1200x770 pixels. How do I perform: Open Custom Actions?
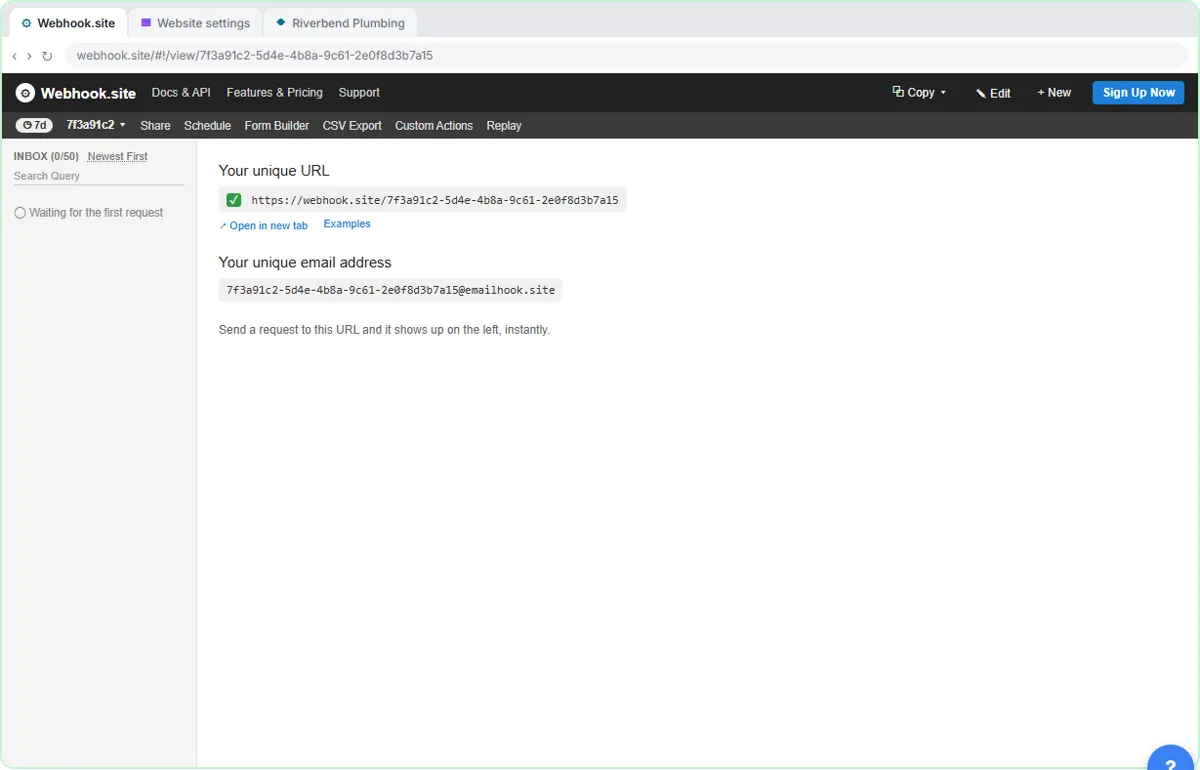(x=434, y=126)
